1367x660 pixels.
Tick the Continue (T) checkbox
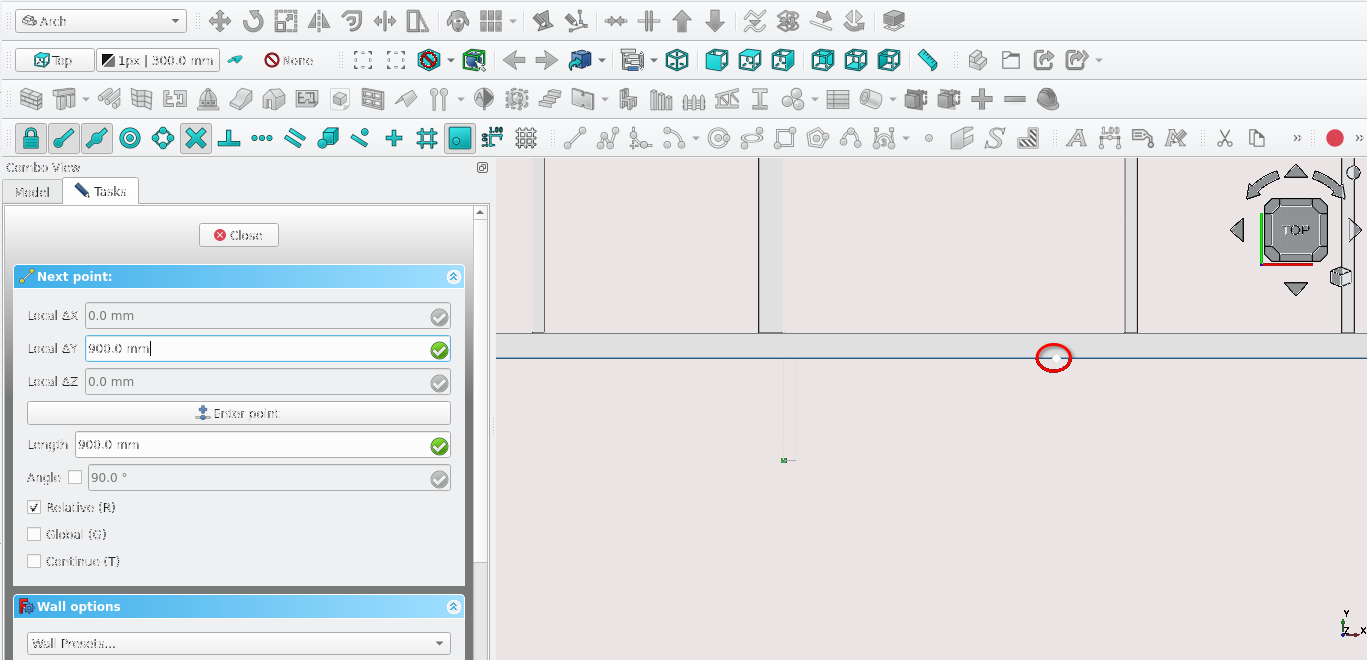click(34, 562)
